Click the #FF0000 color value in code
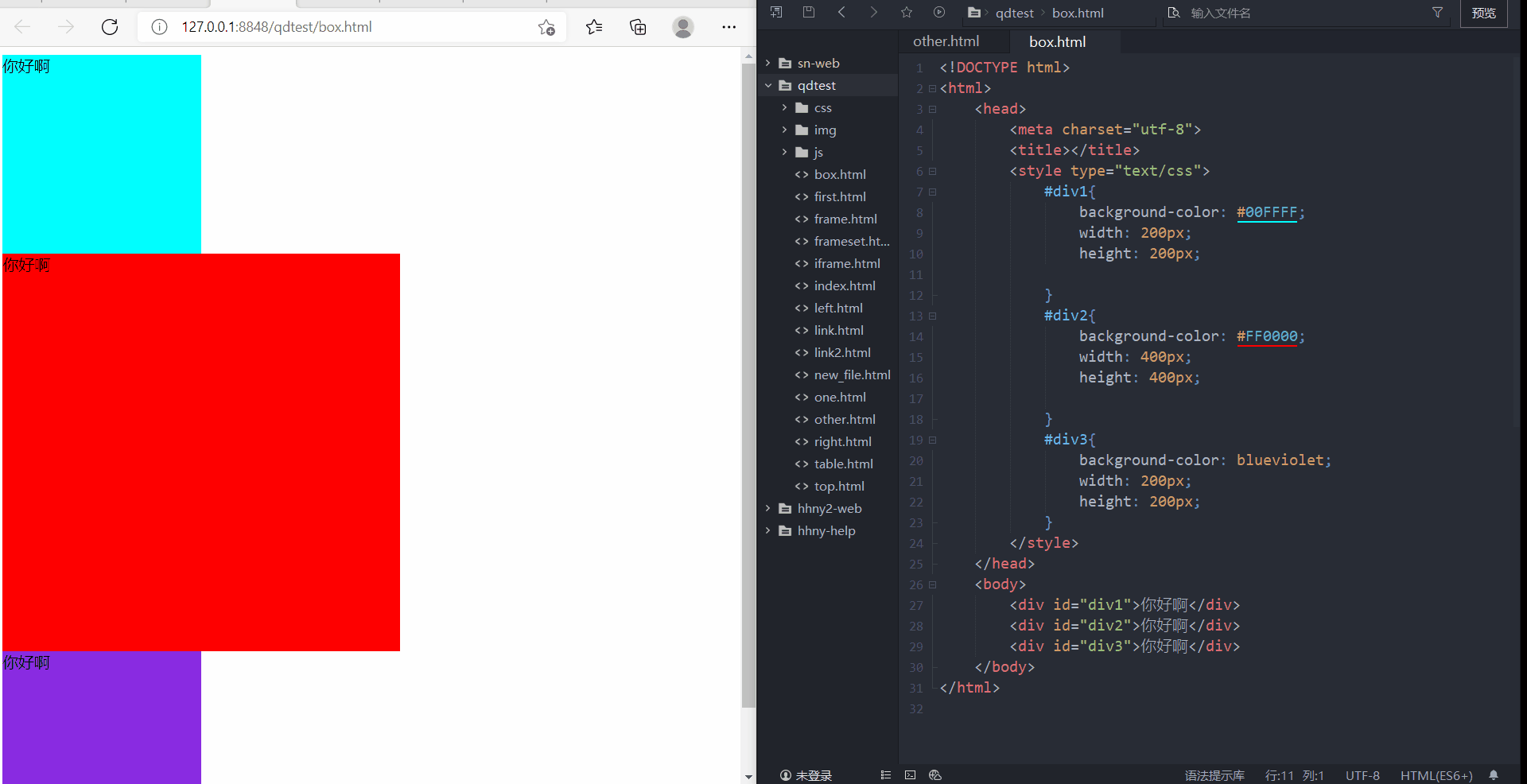The height and width of the screenshot is (784, 1527). pyautogui.click(x=1267, y=336)
